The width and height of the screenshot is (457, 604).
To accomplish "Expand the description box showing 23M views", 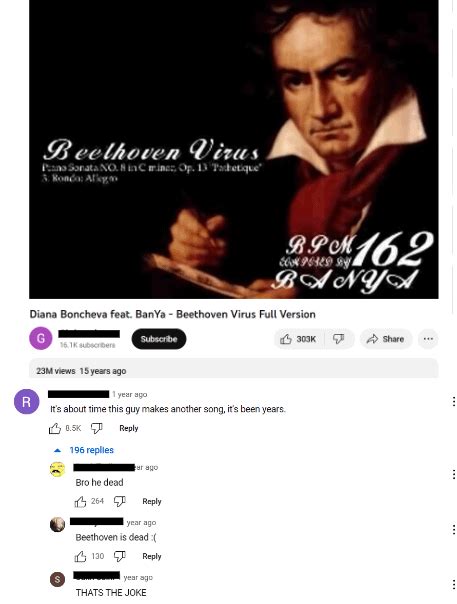I will click(234, 369).
